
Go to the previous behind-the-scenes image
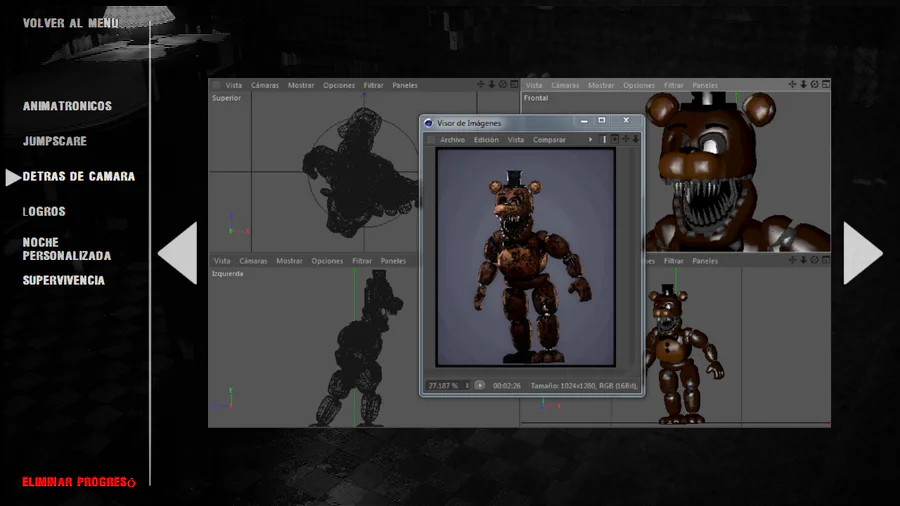click(x=177, y=253)
